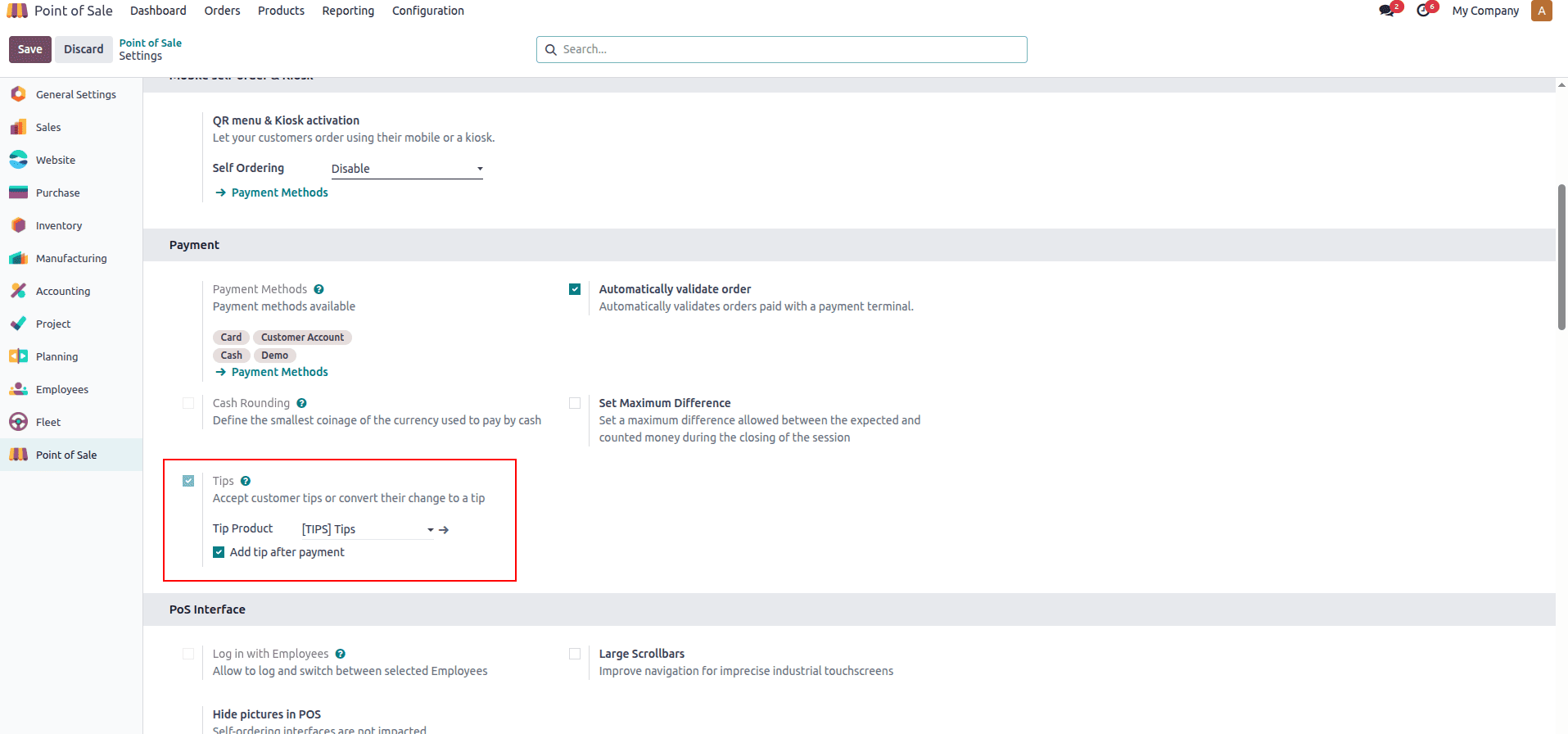Click the settings search field
Screen dimensions: 1568x734
pos(782,49)
